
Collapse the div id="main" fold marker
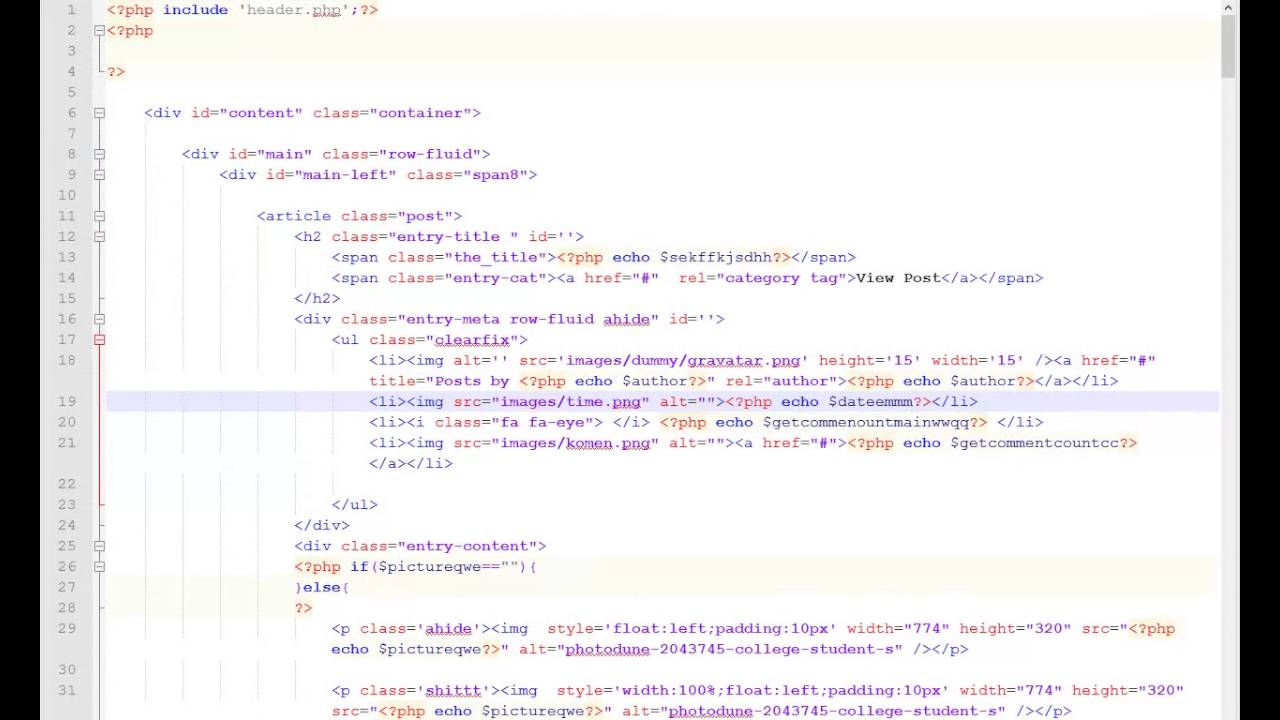click(99, 154)
